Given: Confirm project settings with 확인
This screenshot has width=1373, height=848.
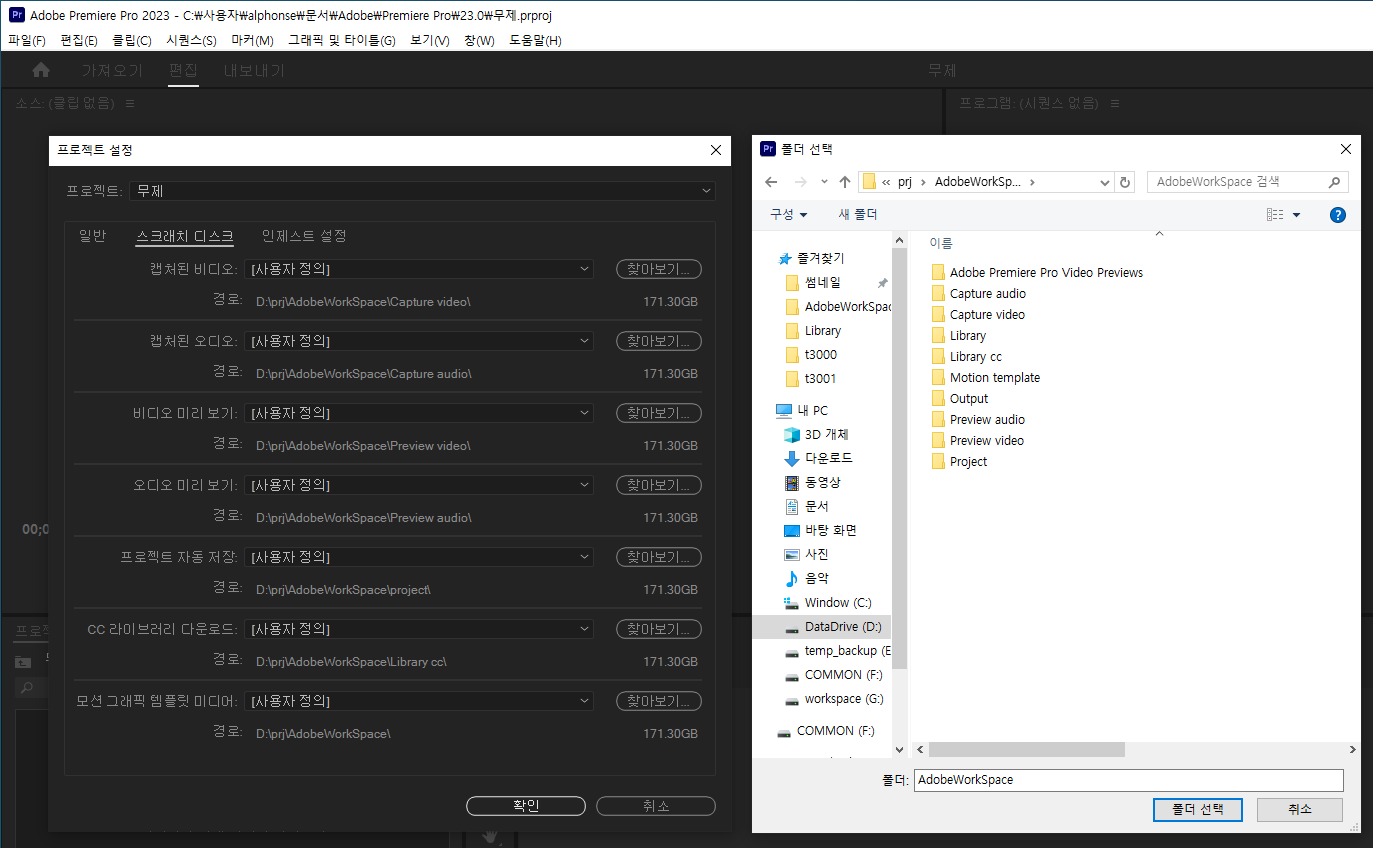Looking at the screenshot, I should (526, 806).
